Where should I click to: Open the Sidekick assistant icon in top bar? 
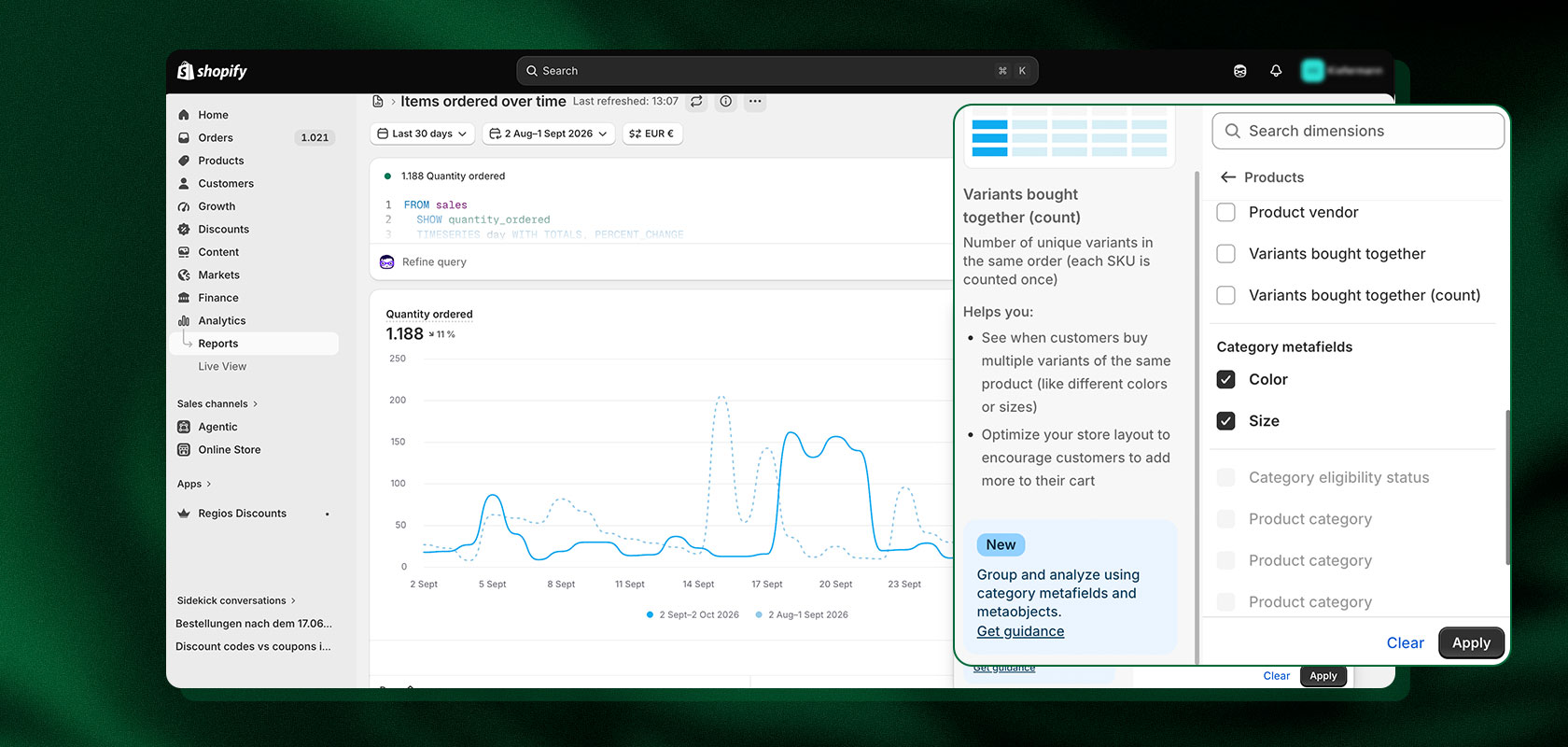pyautogui.click(x=1239, y=71)
